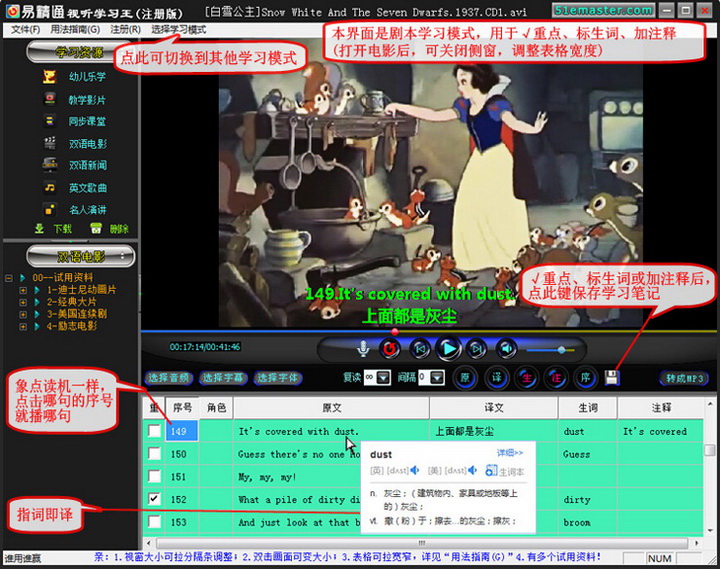Image resolution: width=720 pixels, height=569 pixels.
Task: Click the 转成MP3 button
Action: point(684,378)
